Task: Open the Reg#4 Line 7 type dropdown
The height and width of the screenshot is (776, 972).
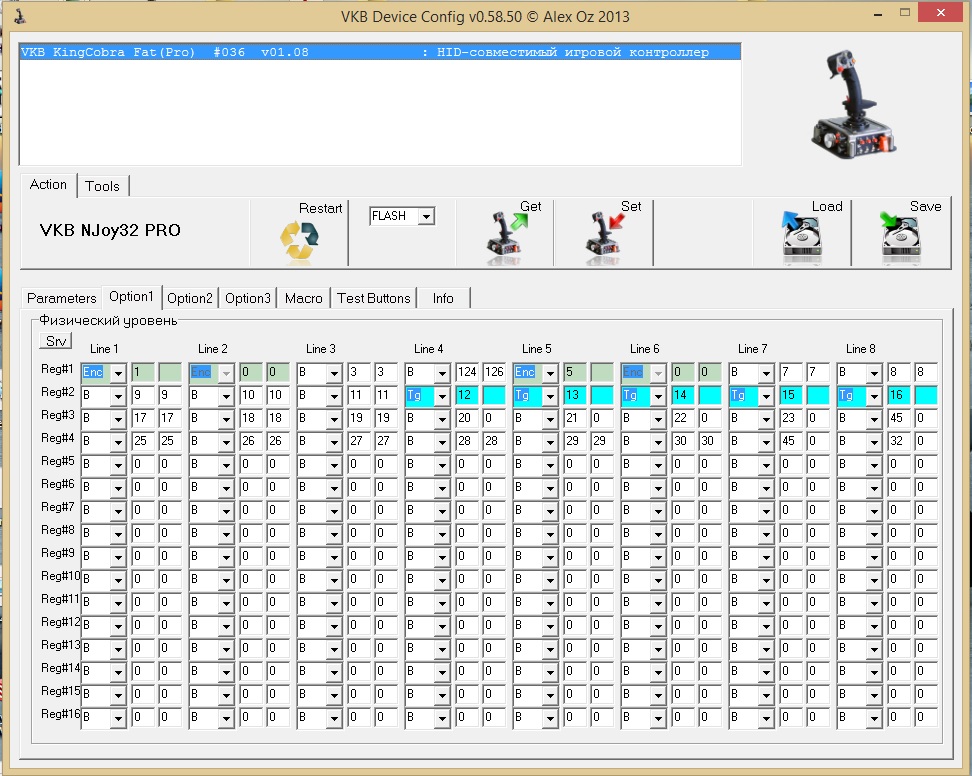Action: pyautogui.click(x=766, y=441)
